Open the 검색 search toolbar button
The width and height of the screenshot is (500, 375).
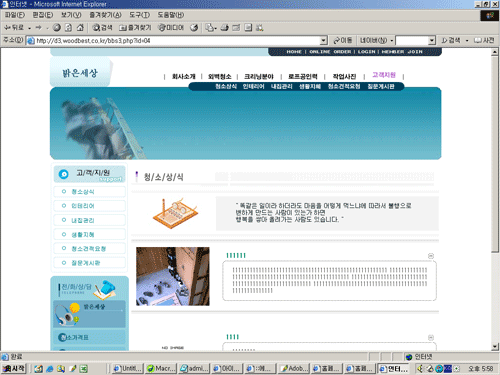pyautogui.click(x=102, y=28)
